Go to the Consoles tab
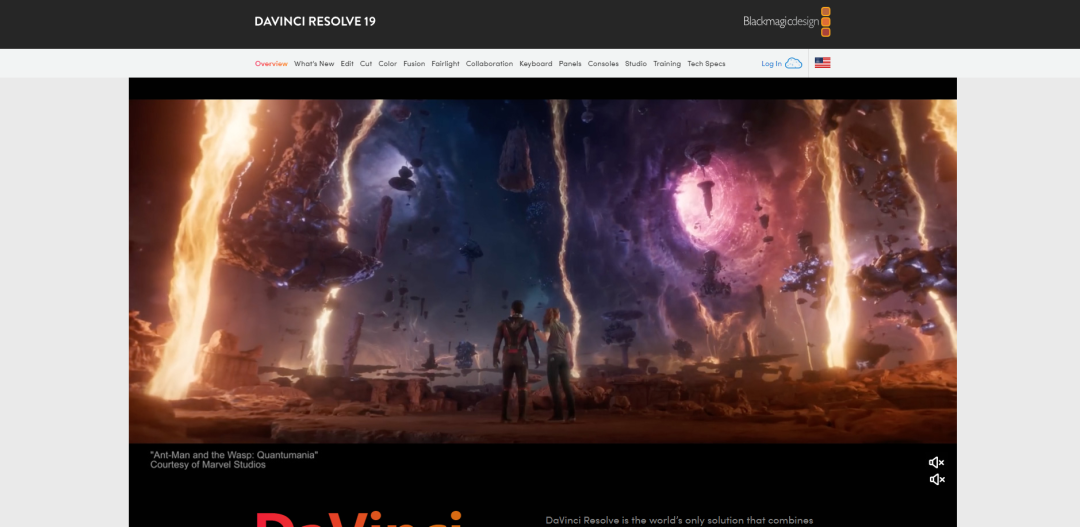1080x527 pixels. pos(603,63)
